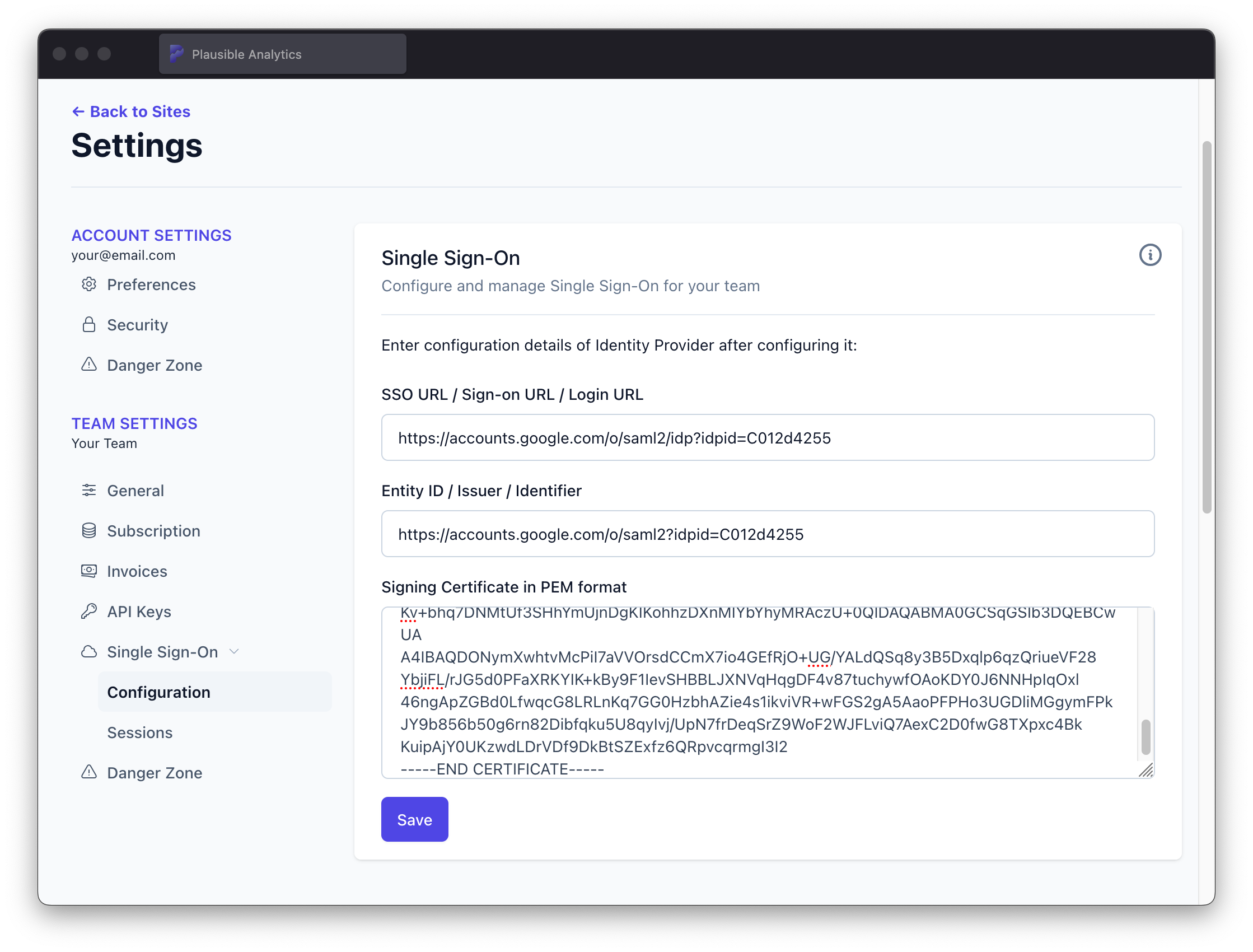This screenshot has width=1253, height=952.
Task: Click into the Entity ID input field
Action: (767, 534)
